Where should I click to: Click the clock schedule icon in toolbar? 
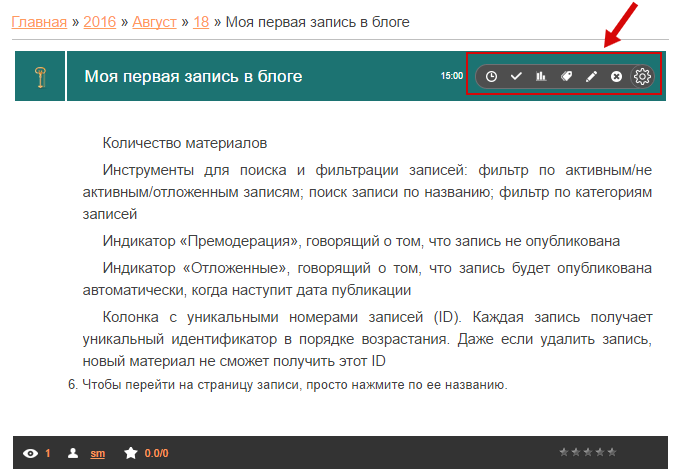tap(491, 76)
